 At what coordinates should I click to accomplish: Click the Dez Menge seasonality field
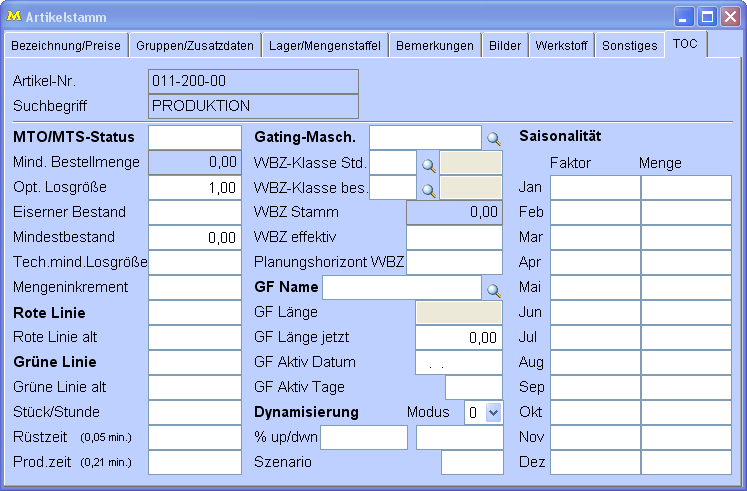(x=687, y=462)
